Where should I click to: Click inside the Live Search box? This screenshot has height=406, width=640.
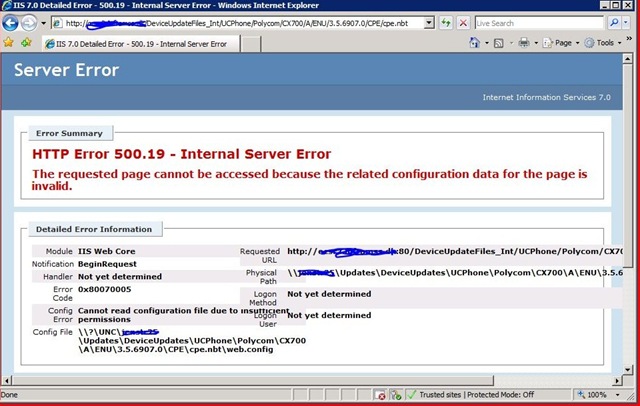[x=540, y=22]
